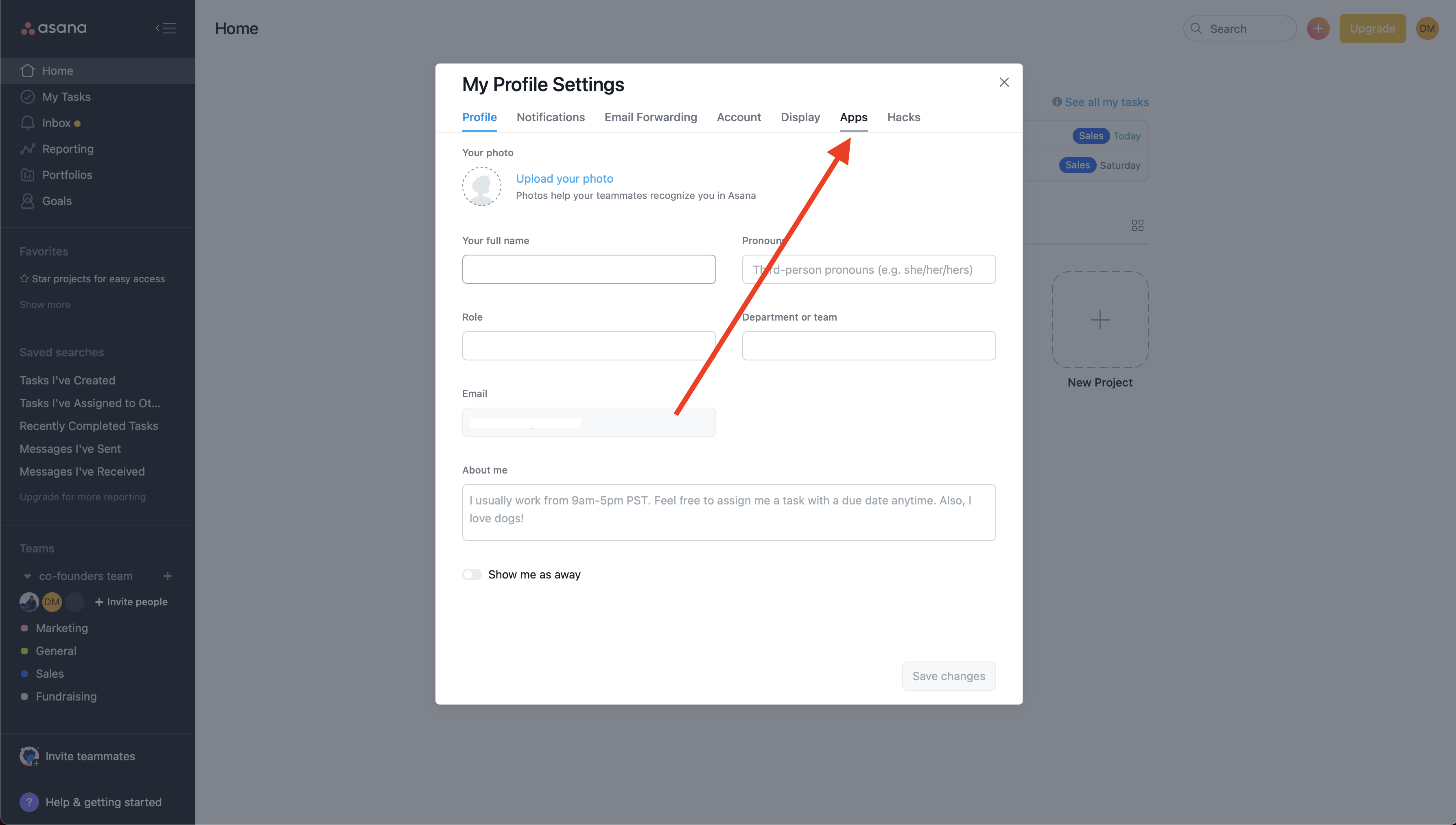Switch to grid view icon in projects
The width and height of the screenshot is (1456, 825).
[x=1137, y=225]
